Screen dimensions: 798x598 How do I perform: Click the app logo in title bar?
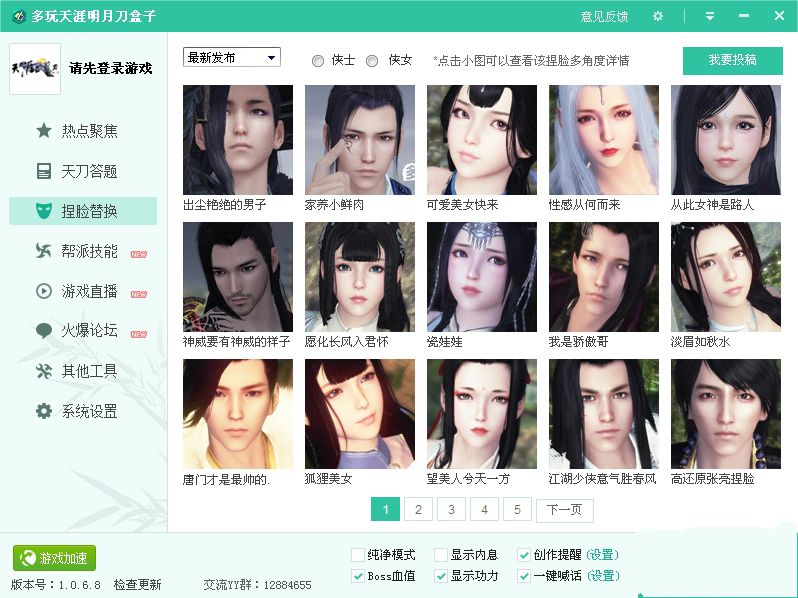(x=19, y=16)
